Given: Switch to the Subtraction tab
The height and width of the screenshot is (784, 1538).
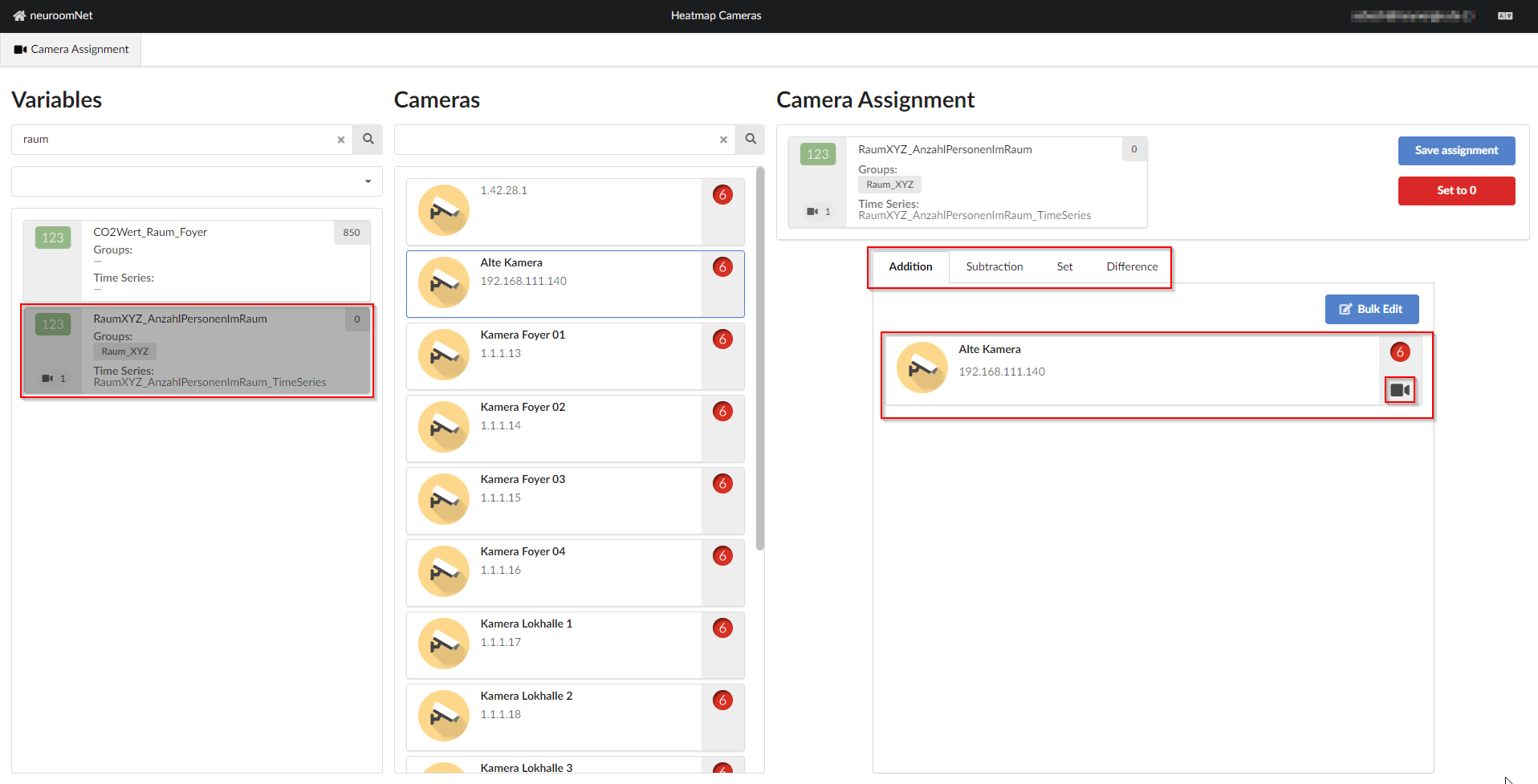Looking at the screenshot, I should (x=994, y=266).
